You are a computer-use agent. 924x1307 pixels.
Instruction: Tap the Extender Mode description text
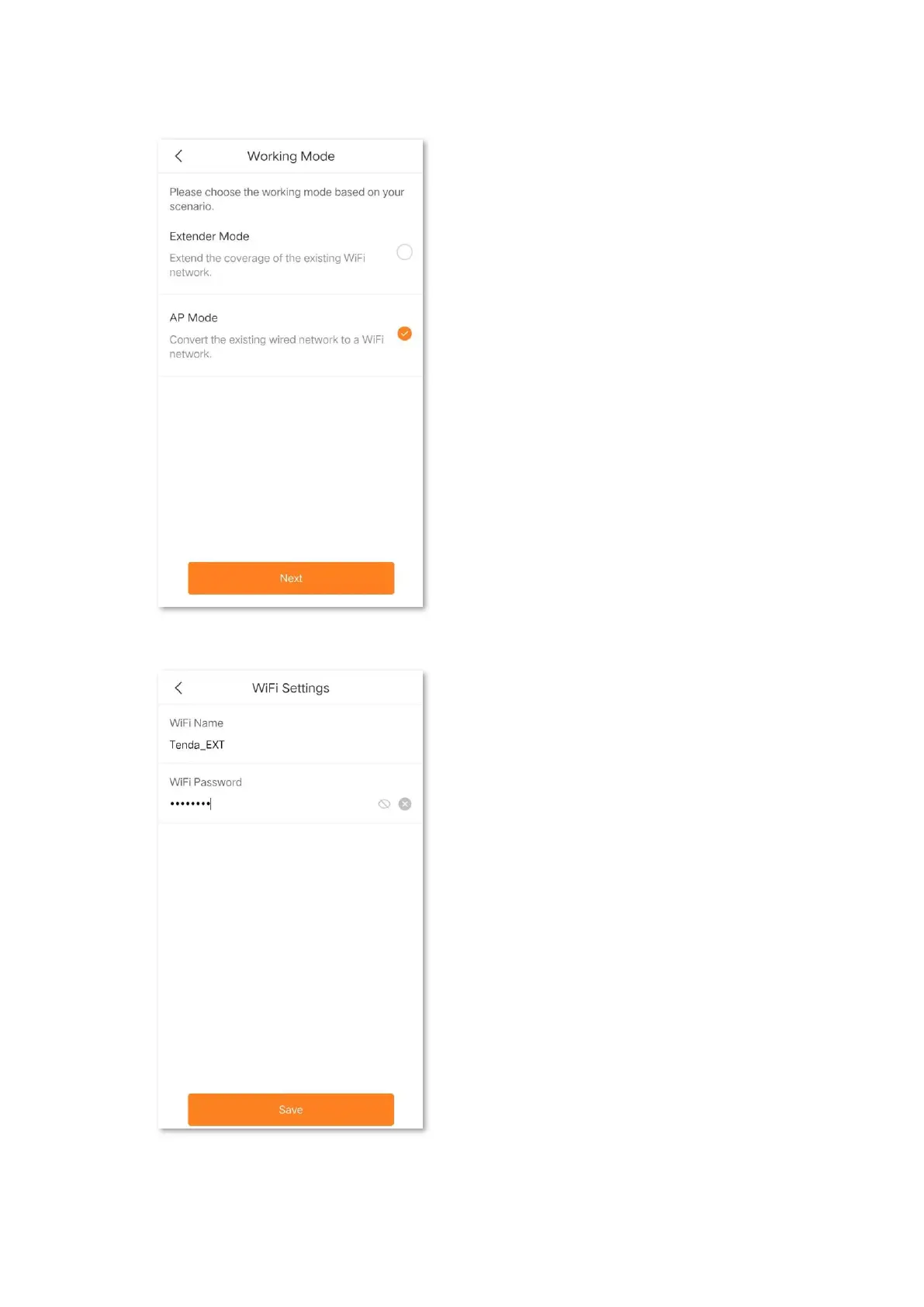268,265
